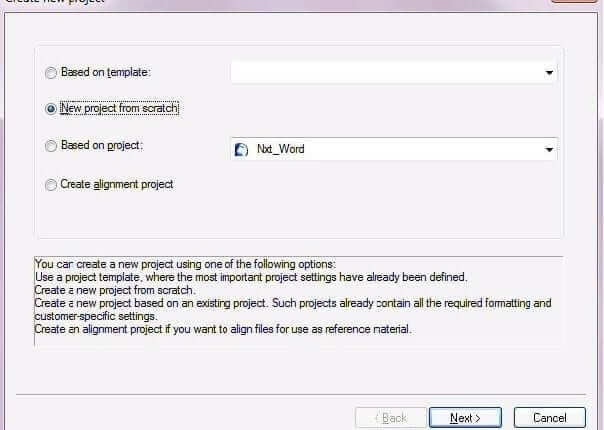Expand the Nxt_Word project dropdown arrow
Screen dimensions: 604x430
[549, 149]
